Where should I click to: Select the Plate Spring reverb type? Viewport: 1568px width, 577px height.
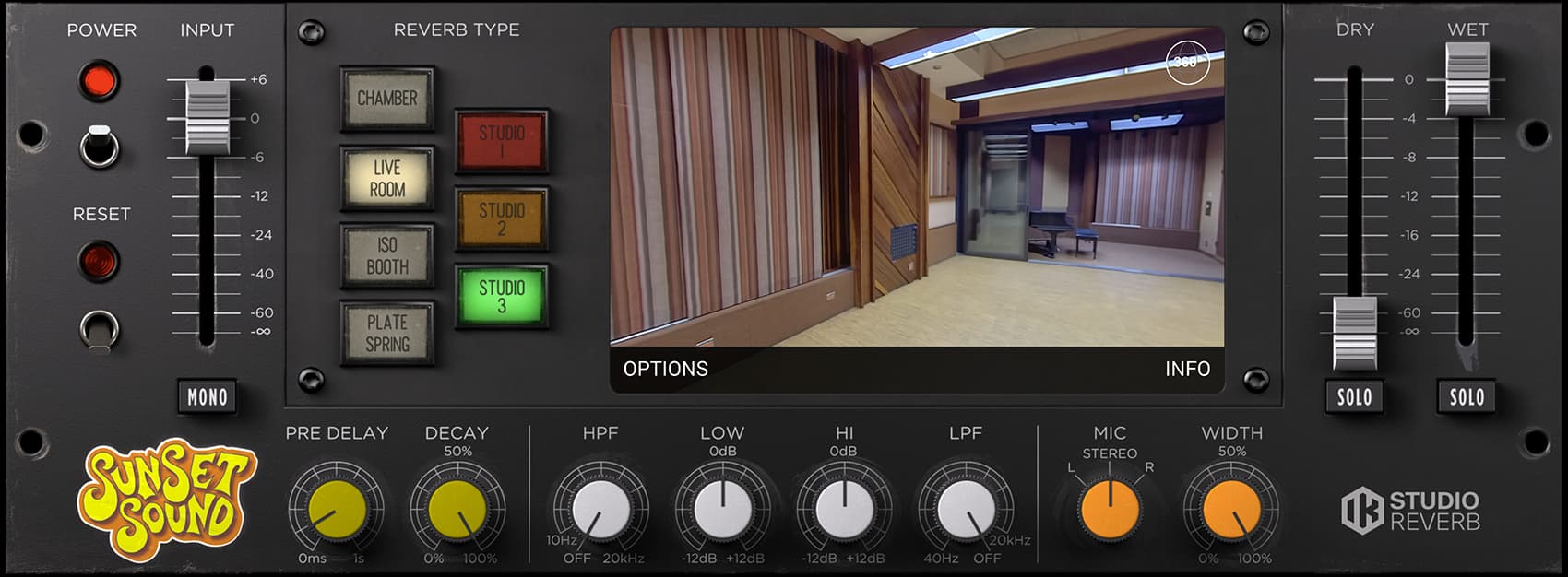click(x=387, y=333)
